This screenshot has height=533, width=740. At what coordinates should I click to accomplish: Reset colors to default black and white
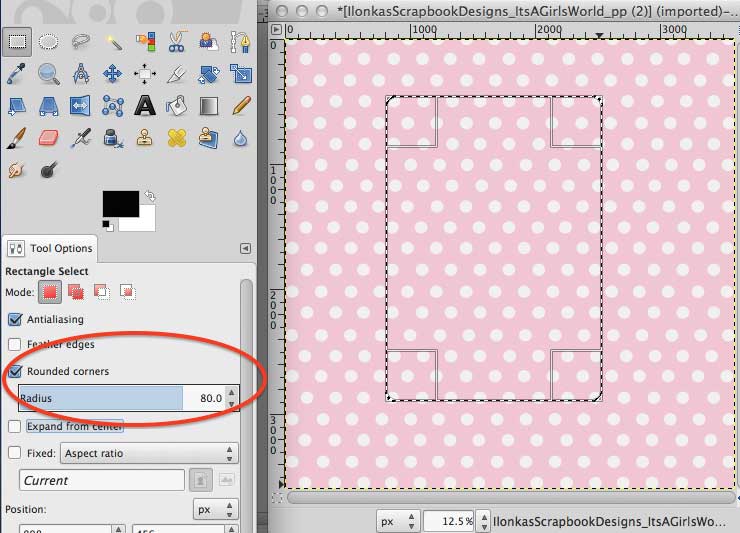[108, 226]
